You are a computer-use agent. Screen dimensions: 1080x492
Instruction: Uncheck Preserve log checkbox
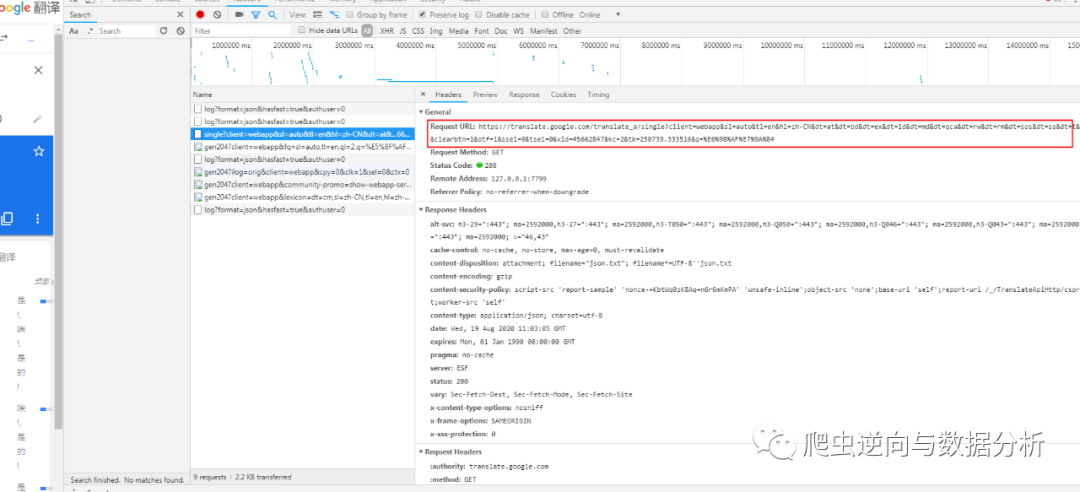422,14
